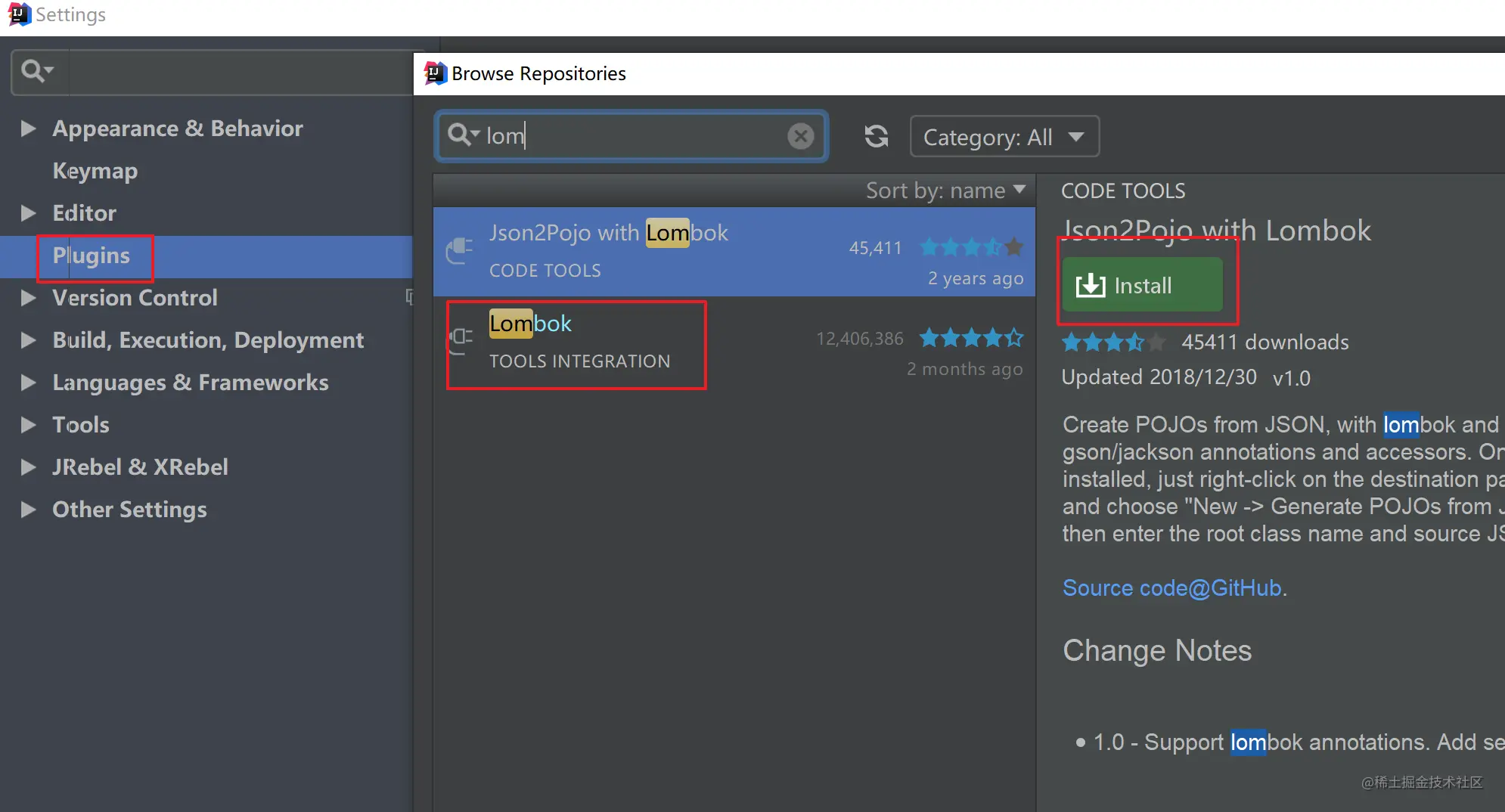Click the Change Notes heading
The height and width of the screenshot is (812, 1505).
[x=1157, y=650]
